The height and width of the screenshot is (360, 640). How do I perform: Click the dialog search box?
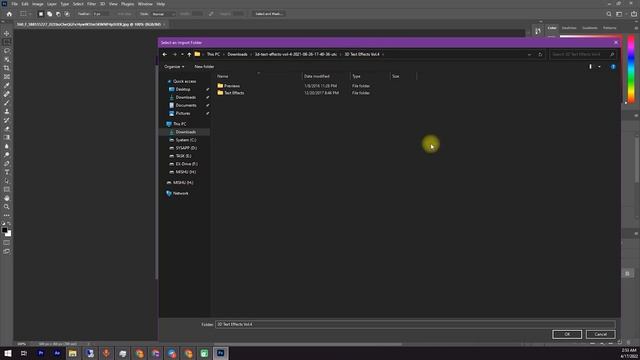(582, 54)
